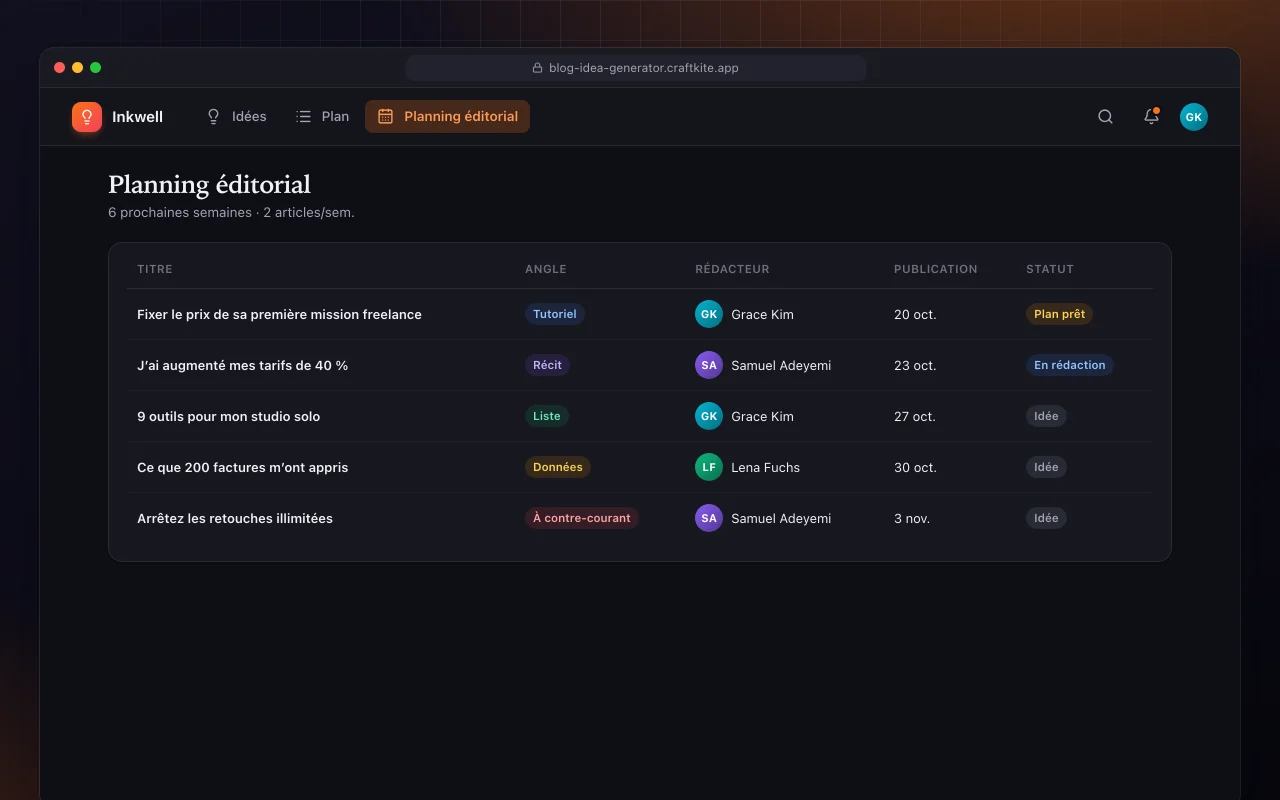The height and width of the screenshot is (800, 1280).
Task: Click the lock icon in address bar
Action: click(x=539, y=68)
